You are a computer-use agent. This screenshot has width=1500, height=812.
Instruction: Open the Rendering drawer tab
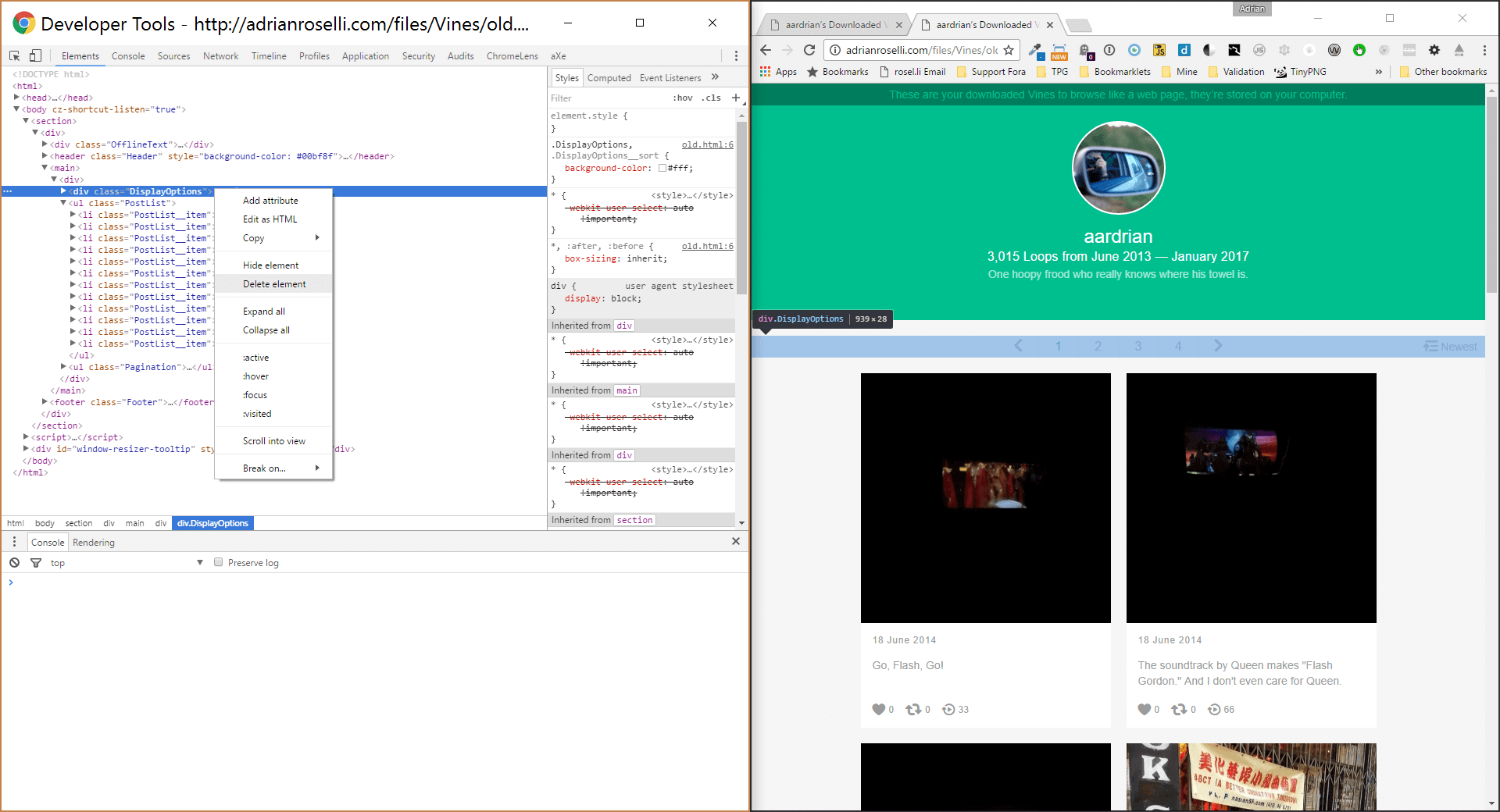[x=94, y=543]
